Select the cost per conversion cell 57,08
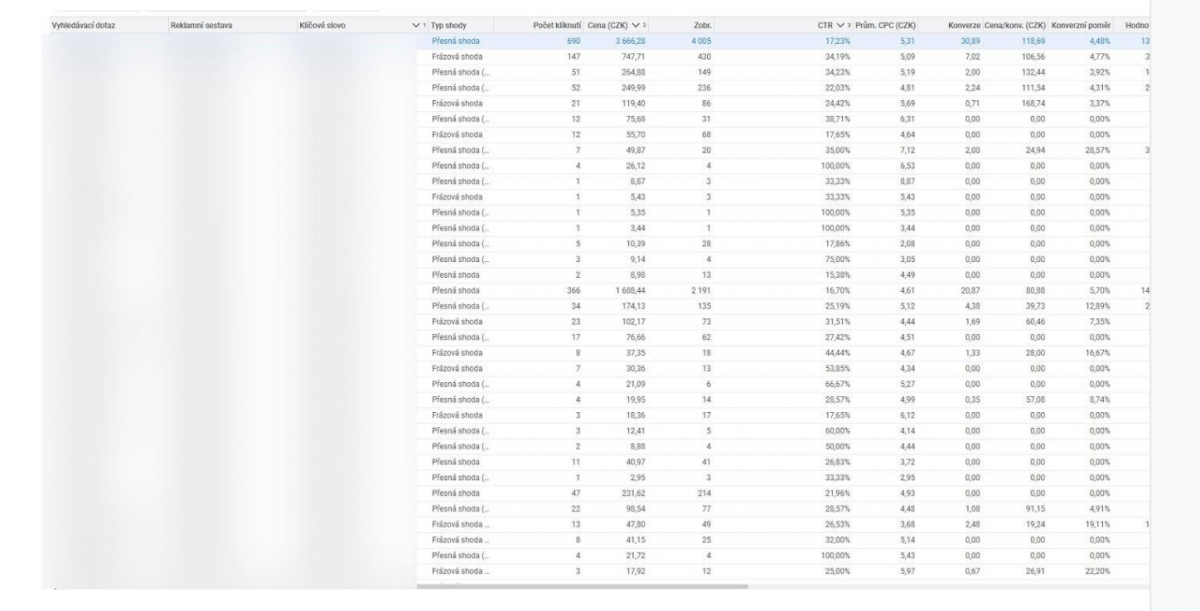The width and height of the screenshot is (1200, 611). 1036,399
